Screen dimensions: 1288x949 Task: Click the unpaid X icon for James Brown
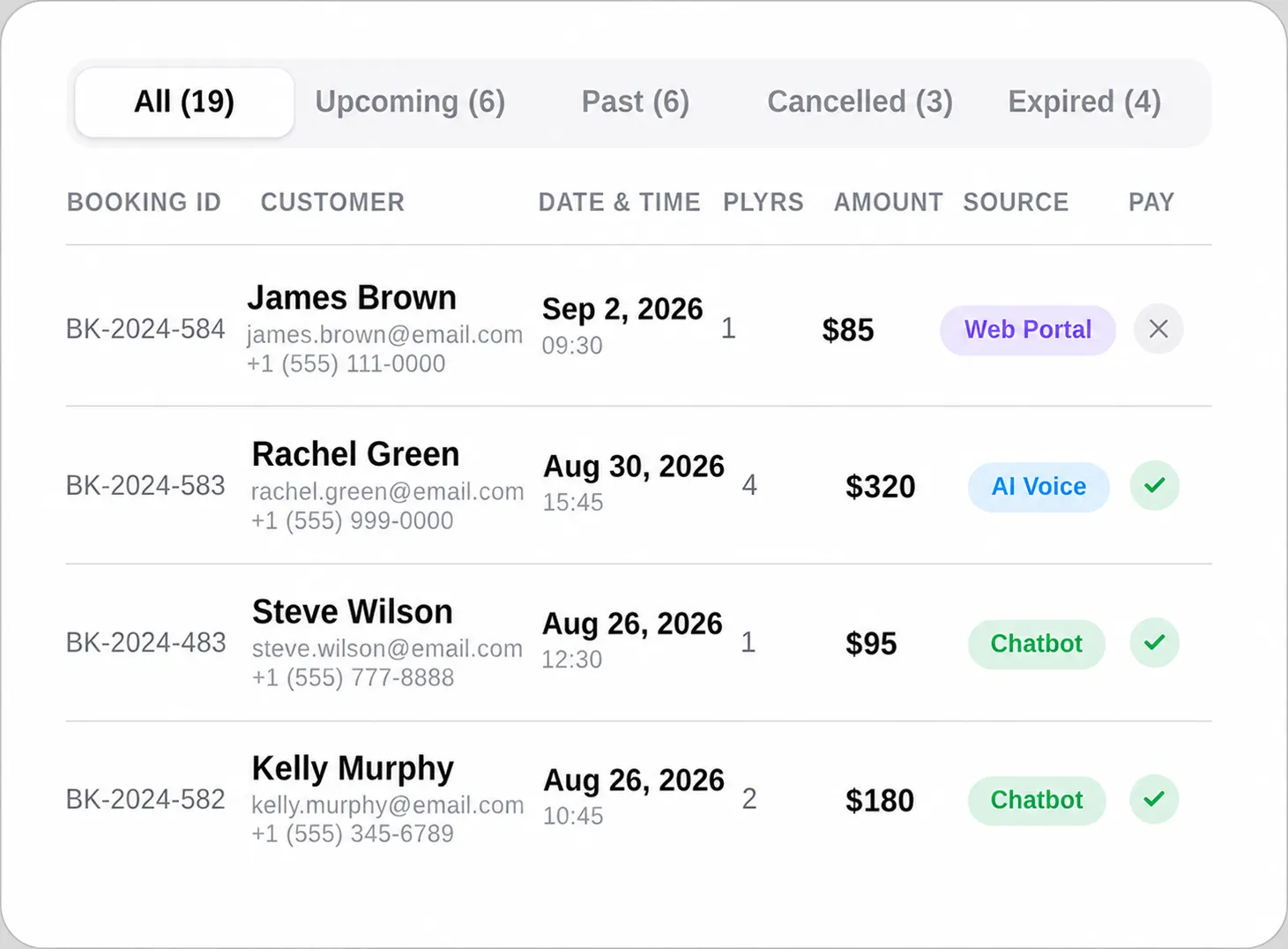(x=1158, y=329)
